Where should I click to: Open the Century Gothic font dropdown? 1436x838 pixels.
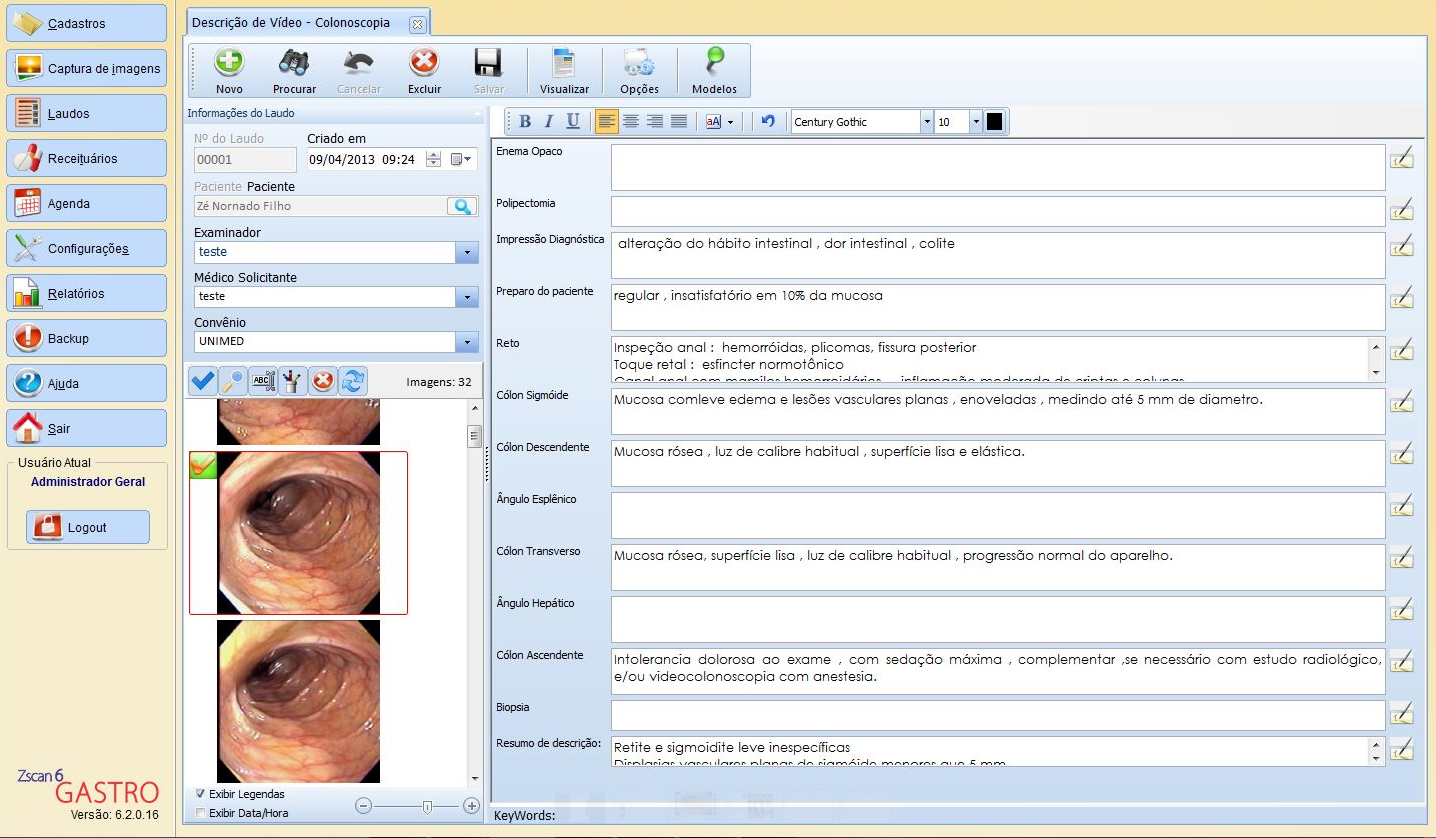926,122
